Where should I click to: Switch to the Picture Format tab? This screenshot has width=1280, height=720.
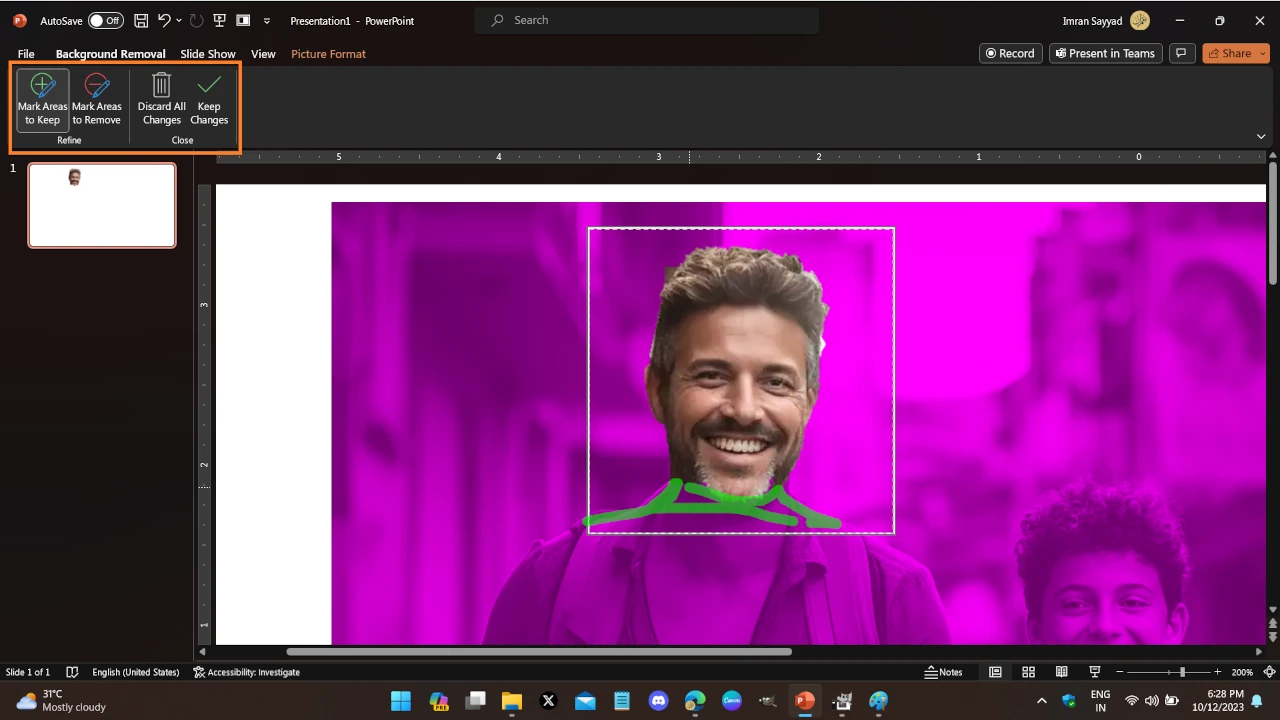328,54
